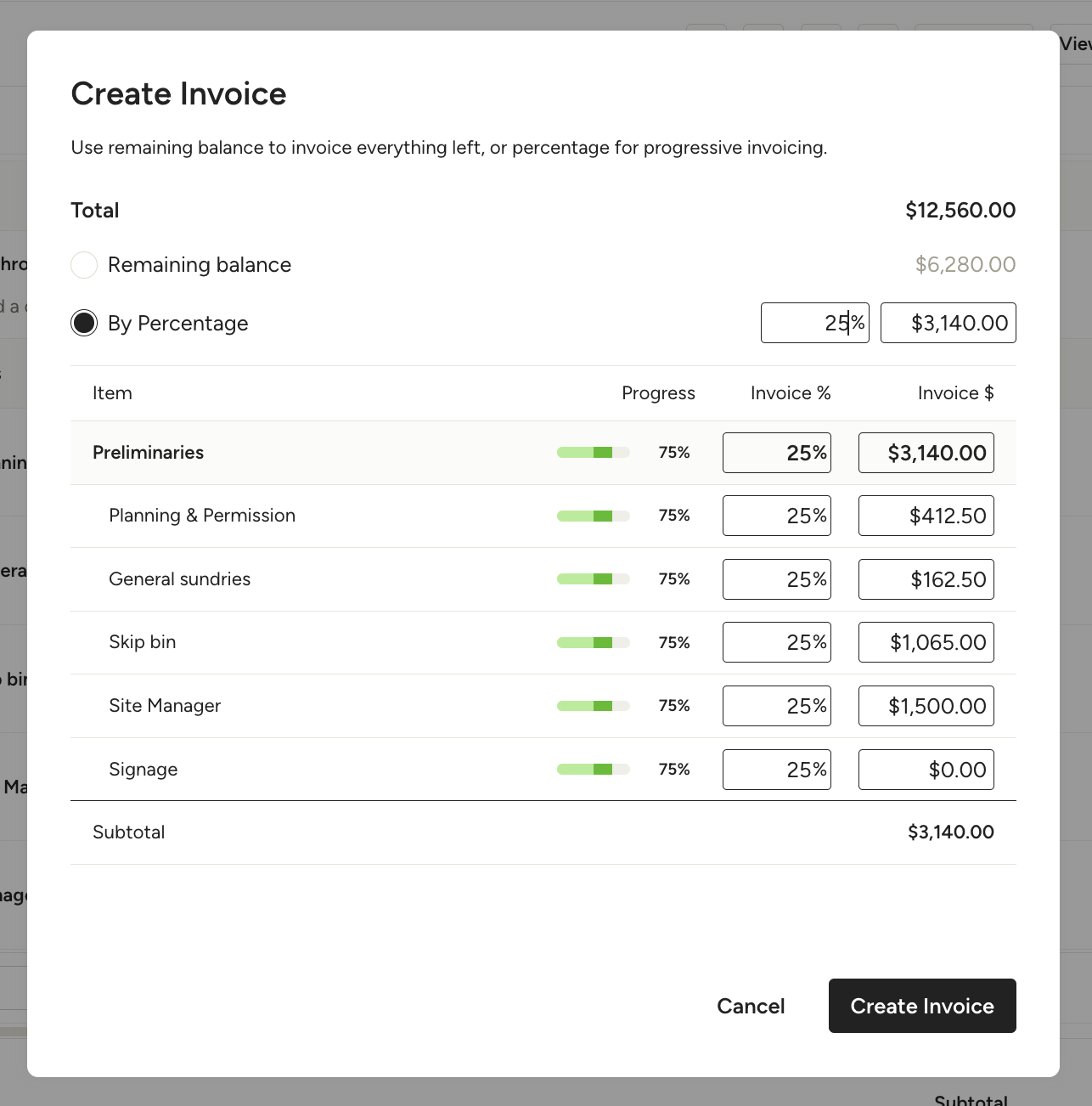Edit Planning & Permission invoice percentage

point(776,516)
